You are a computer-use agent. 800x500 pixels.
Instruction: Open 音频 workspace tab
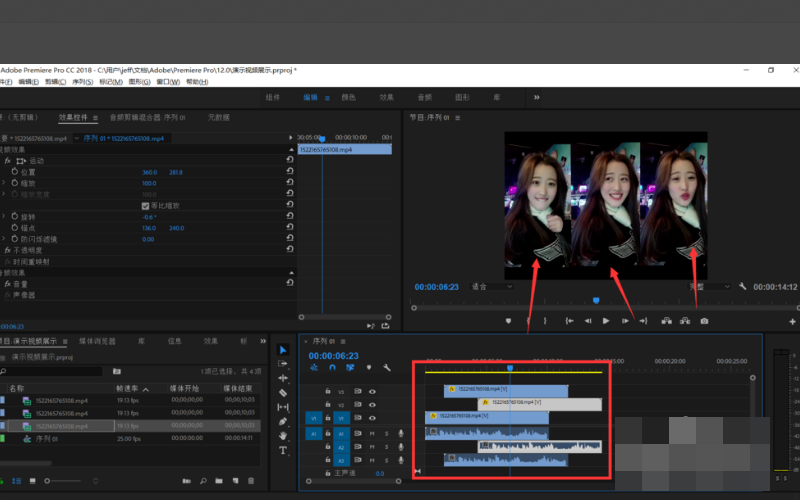[424, 97]
